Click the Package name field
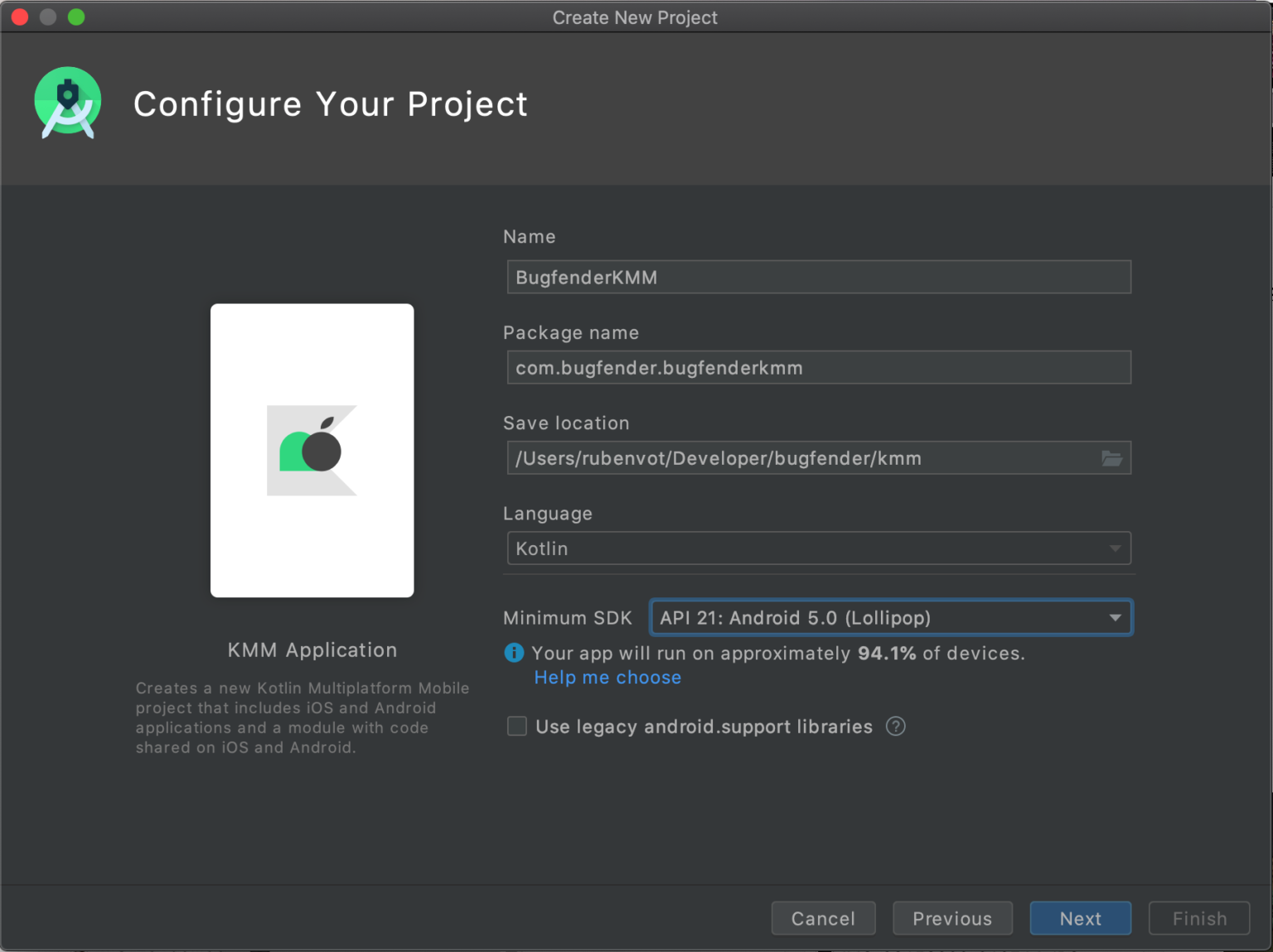Viewport: 1273px width, 952px height. point(818,367)
